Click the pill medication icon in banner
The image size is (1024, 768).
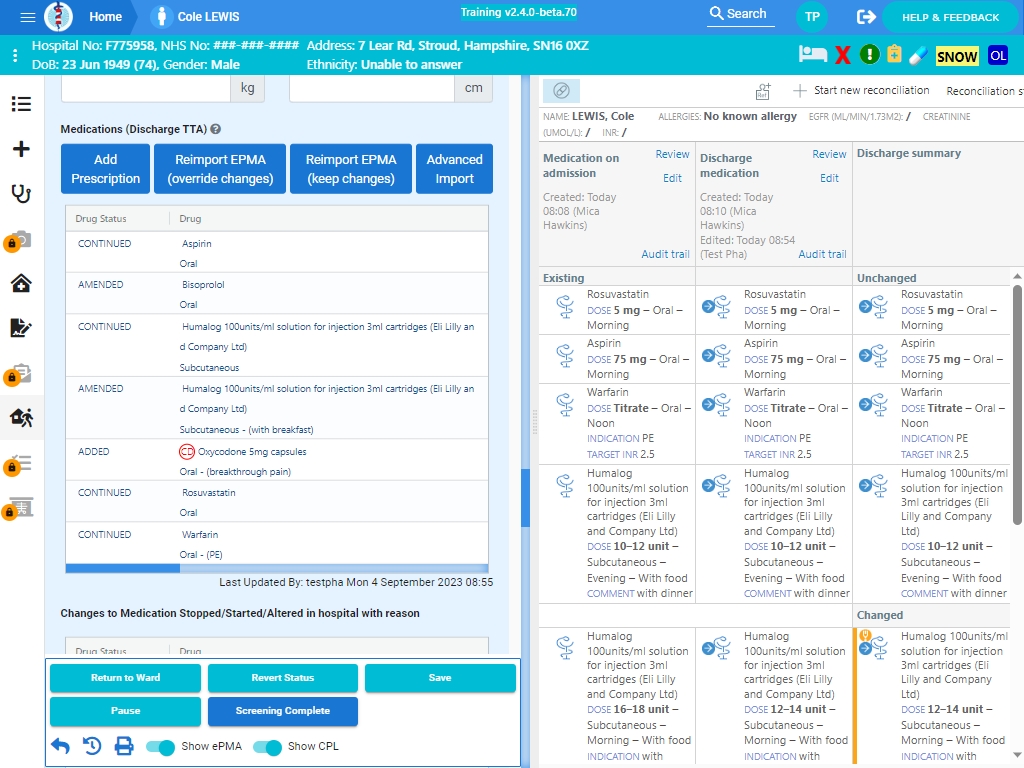[918, 55]
